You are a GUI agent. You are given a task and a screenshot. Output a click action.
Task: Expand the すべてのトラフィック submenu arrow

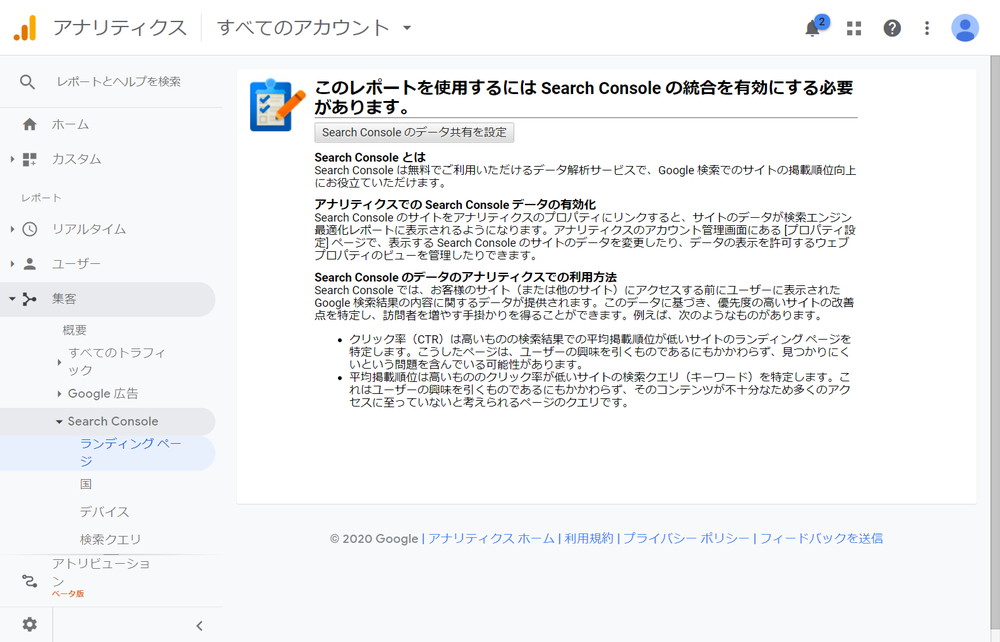click(59, 362)
